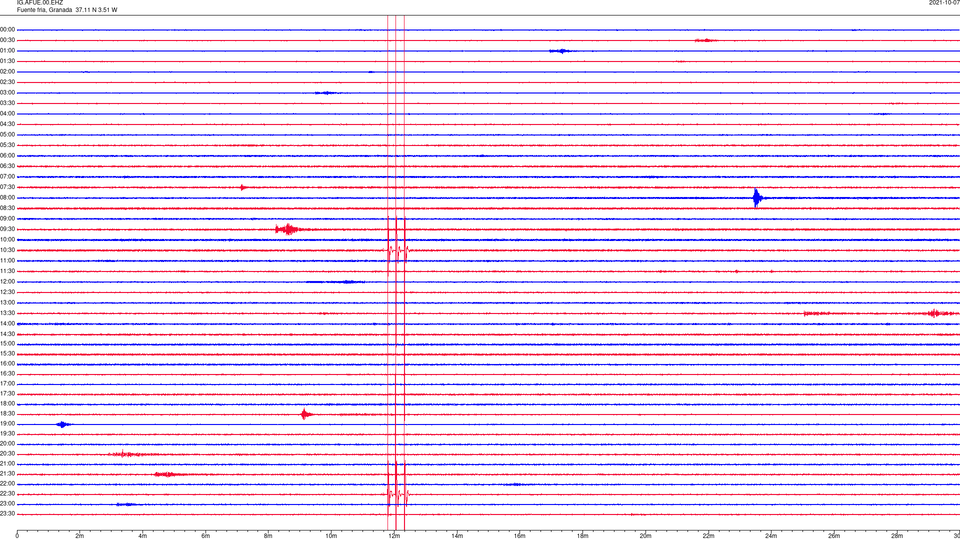
Task: Select the 08:00 trace time label
Action: [7, 198]
